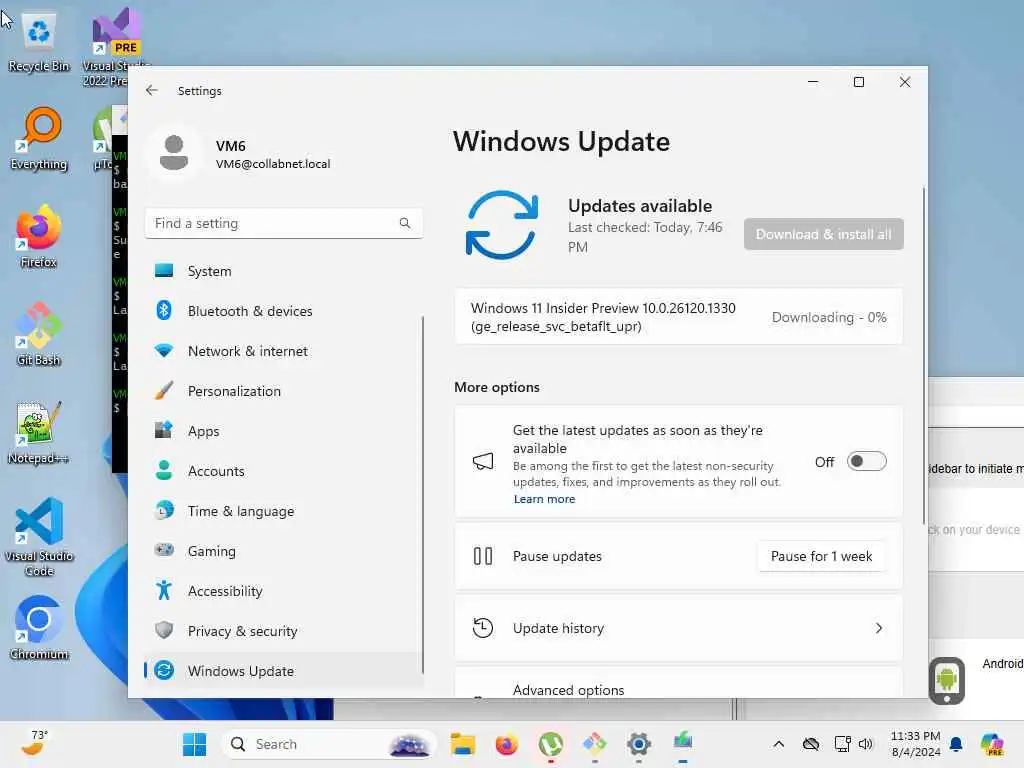Viewport: 1024px width, 768px height.
Task: Open Firefox from the taskbar
Action: pyautogui.click(x=506, y=744)
